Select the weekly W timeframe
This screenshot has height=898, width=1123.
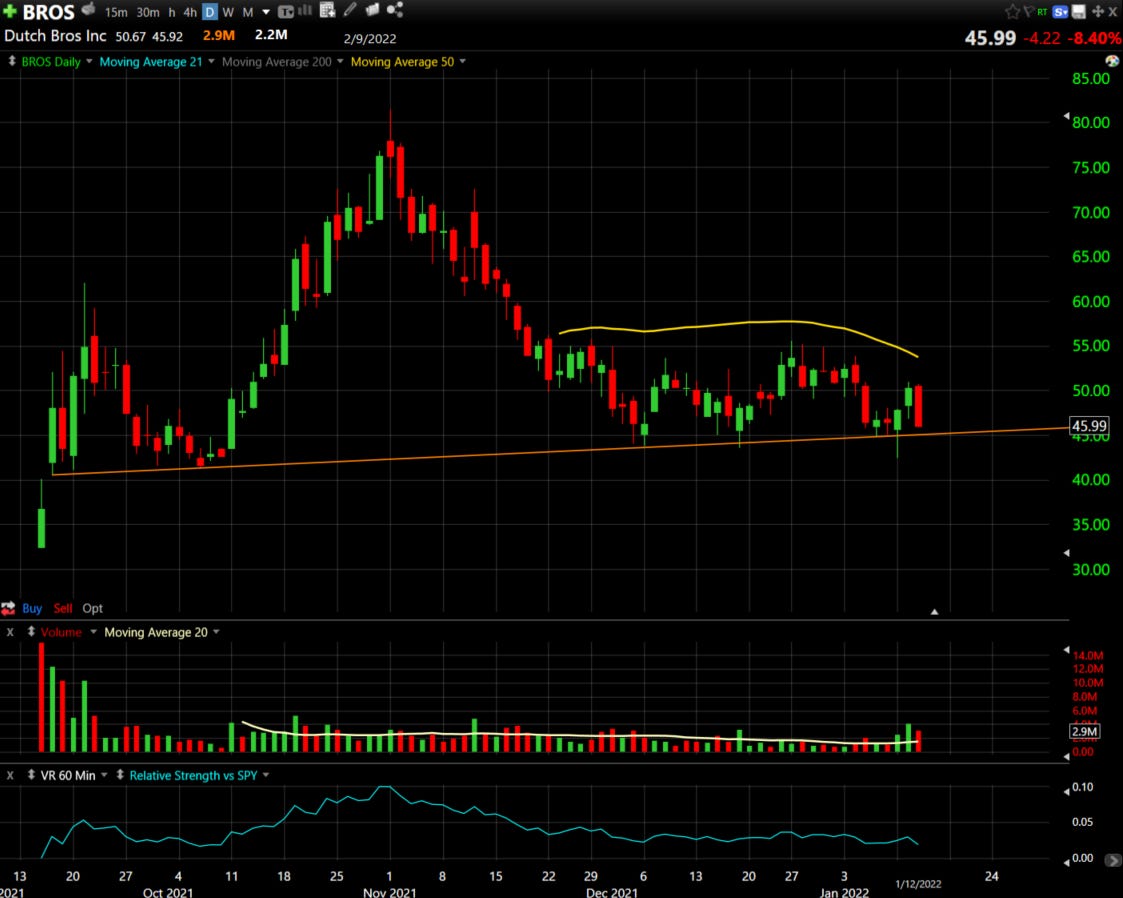(228, 12)
